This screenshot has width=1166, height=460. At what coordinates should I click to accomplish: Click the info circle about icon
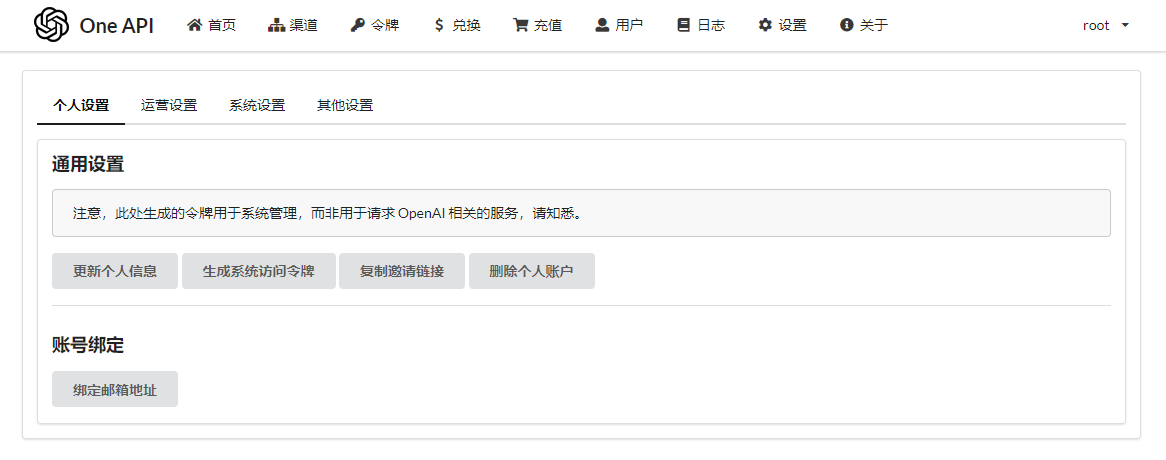click(x=846, y=25)
